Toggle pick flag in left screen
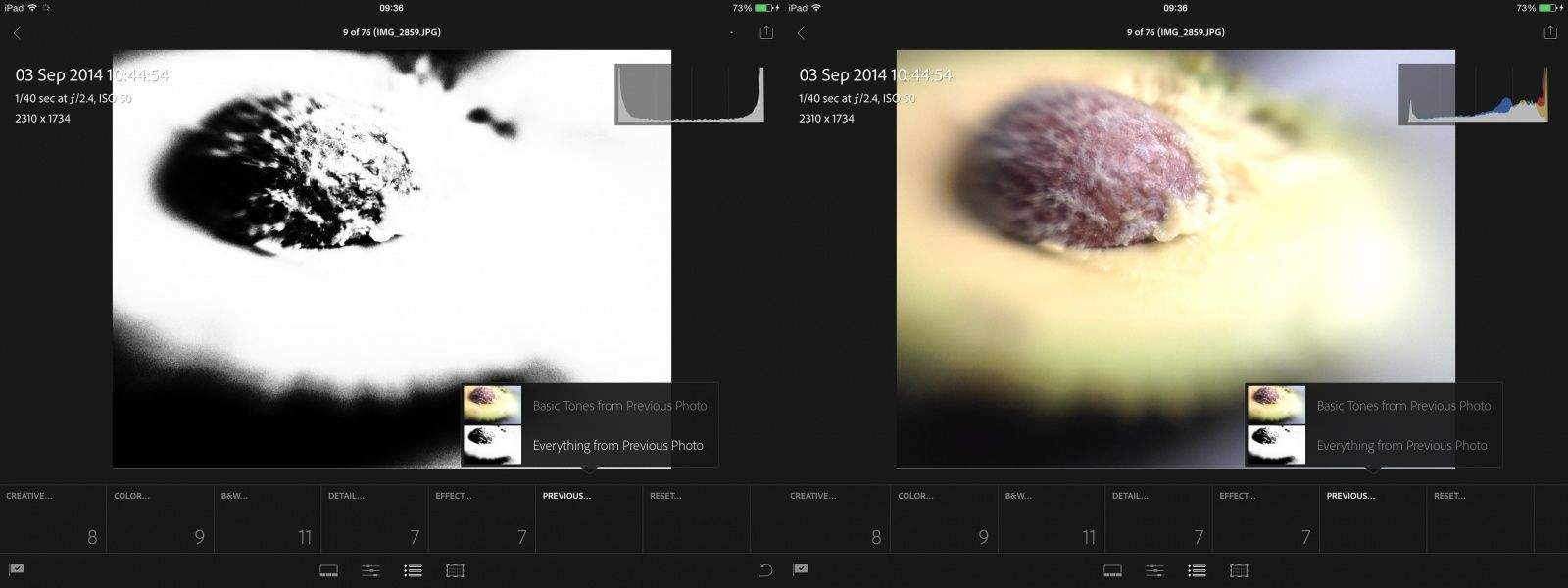The image size is (1568, 588). coord(17,569)
